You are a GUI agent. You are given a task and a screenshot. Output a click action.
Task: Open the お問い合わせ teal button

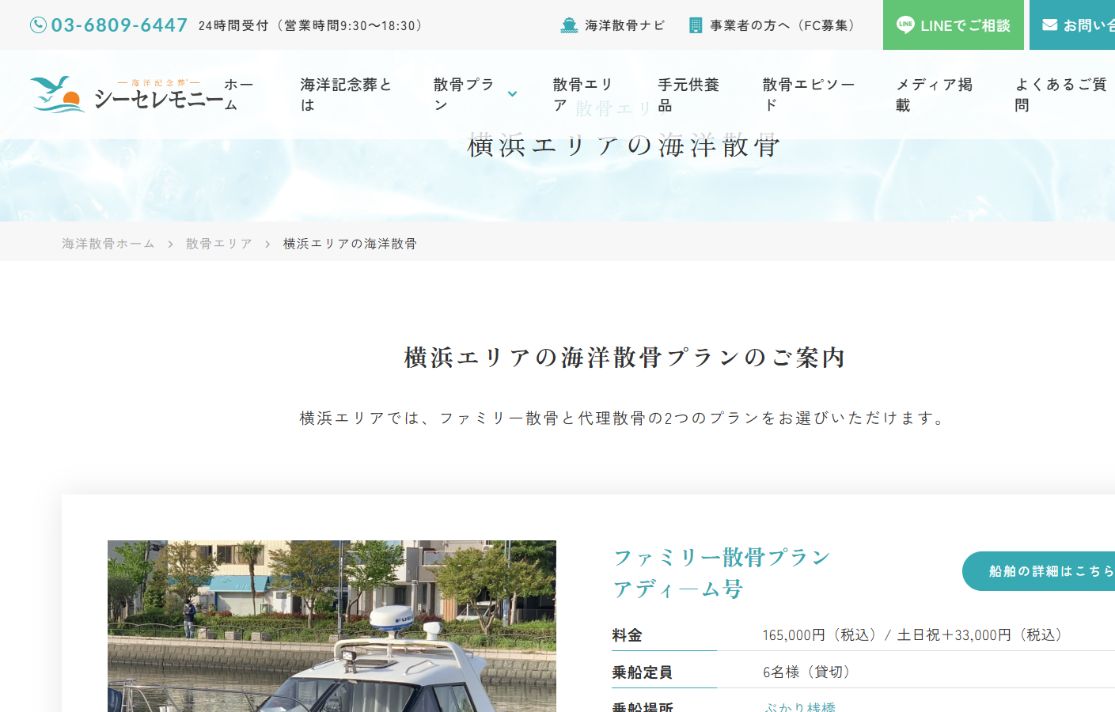coord(1072,25)
